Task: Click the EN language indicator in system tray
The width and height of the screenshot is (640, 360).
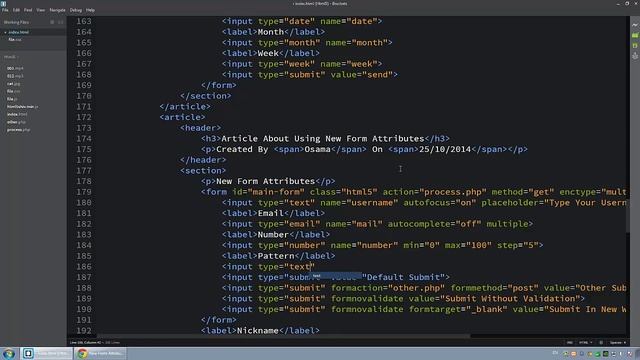Action: point(555,353)
